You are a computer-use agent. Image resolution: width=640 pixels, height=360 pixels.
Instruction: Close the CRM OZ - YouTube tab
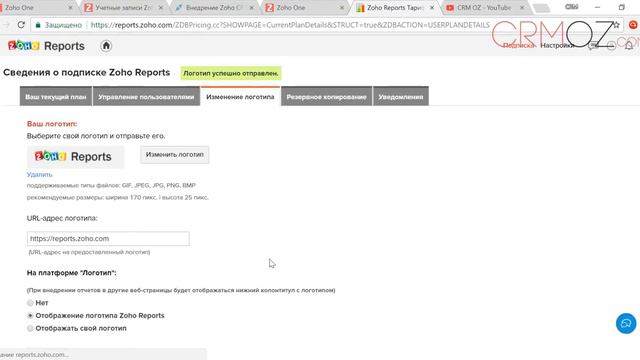coord(522,8)
